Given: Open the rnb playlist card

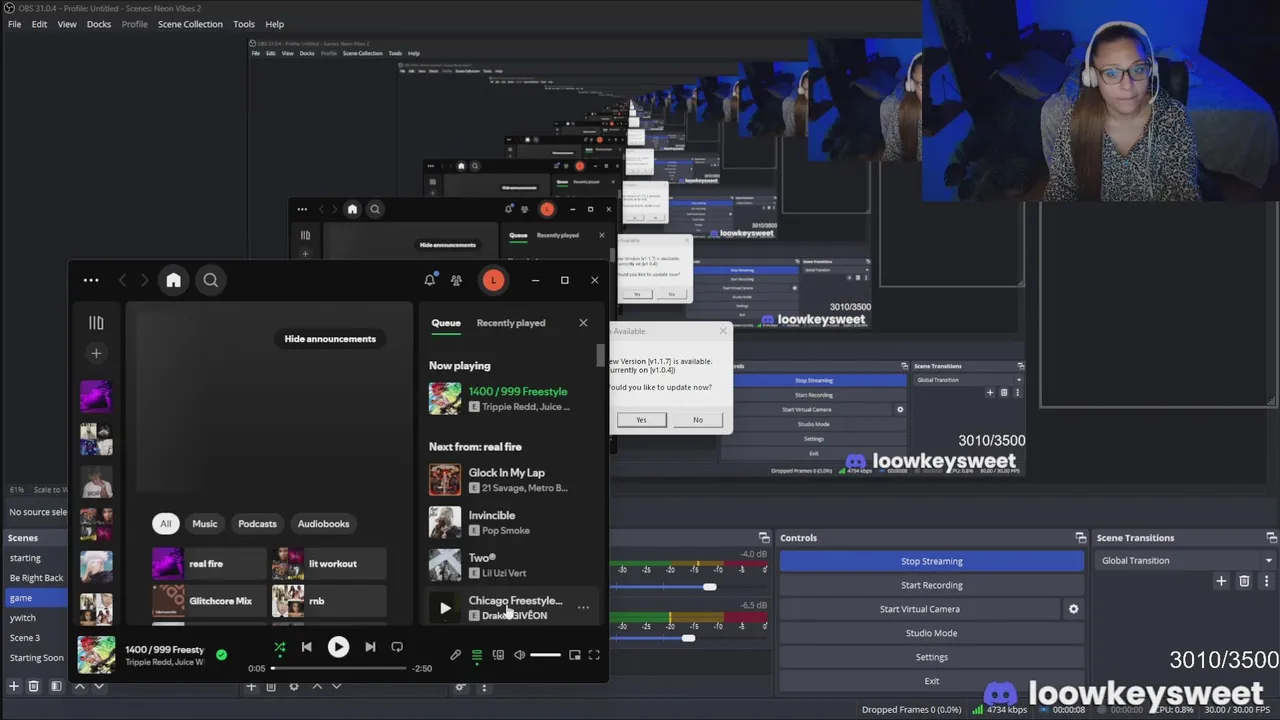Looking at the screenshot, I should (x=329, y=601).
